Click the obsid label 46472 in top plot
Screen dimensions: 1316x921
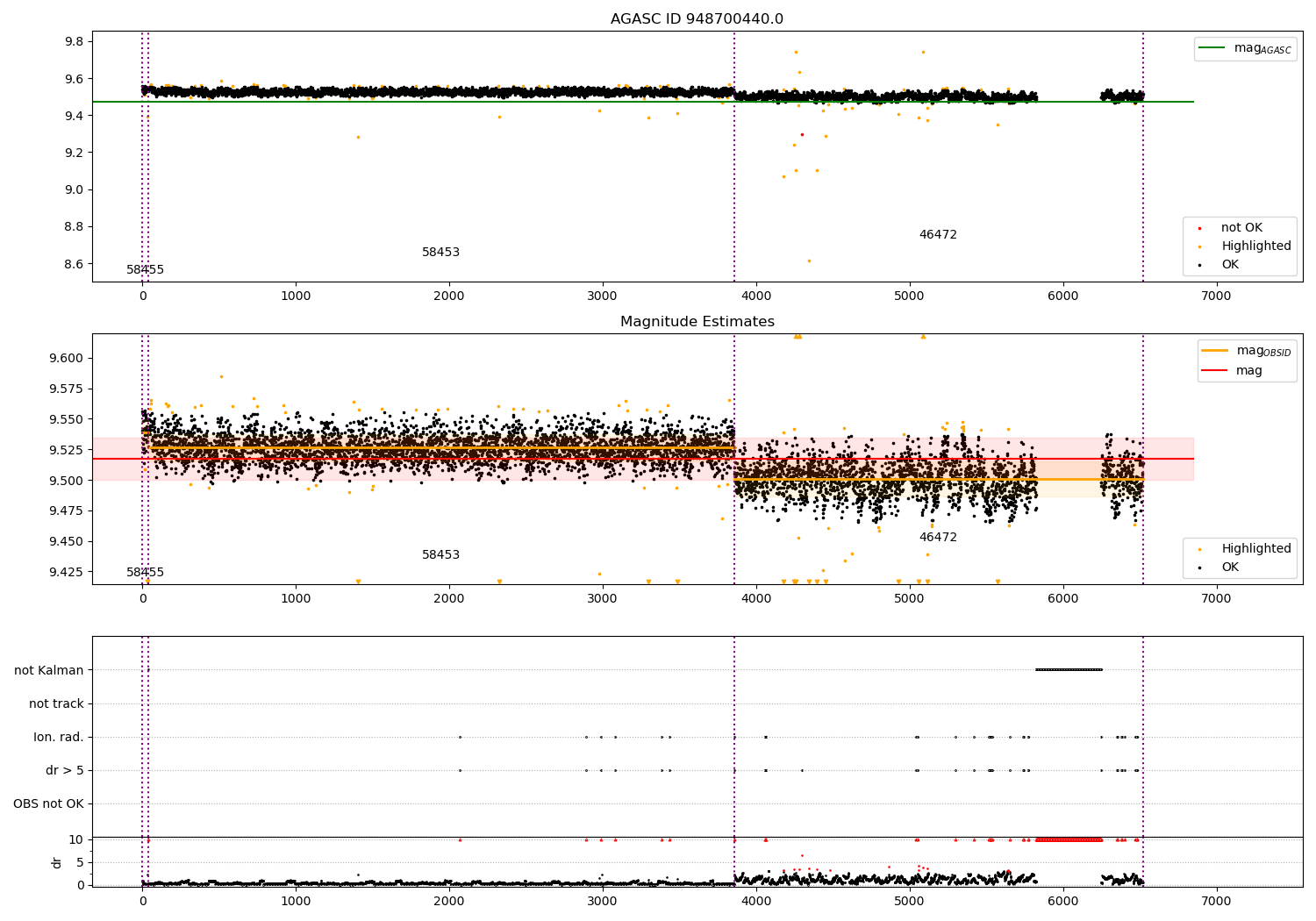pos(938,235)
